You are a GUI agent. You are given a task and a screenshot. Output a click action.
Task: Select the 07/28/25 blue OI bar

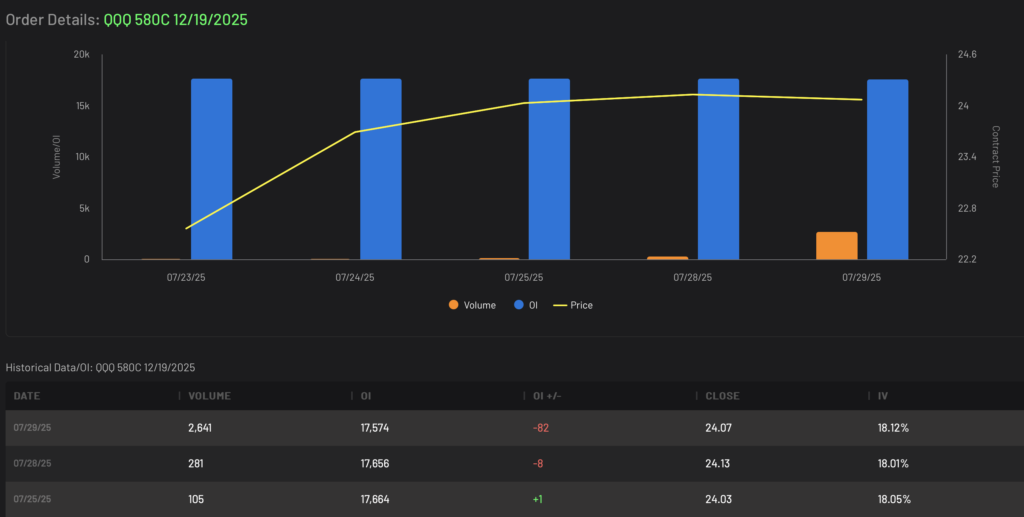(x=718, y=169)
